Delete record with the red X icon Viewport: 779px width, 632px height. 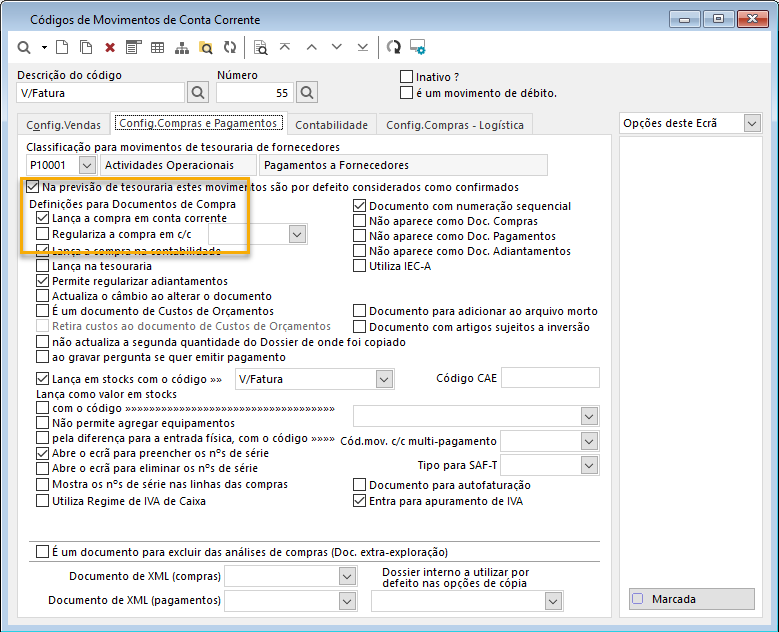click(110, 48)
